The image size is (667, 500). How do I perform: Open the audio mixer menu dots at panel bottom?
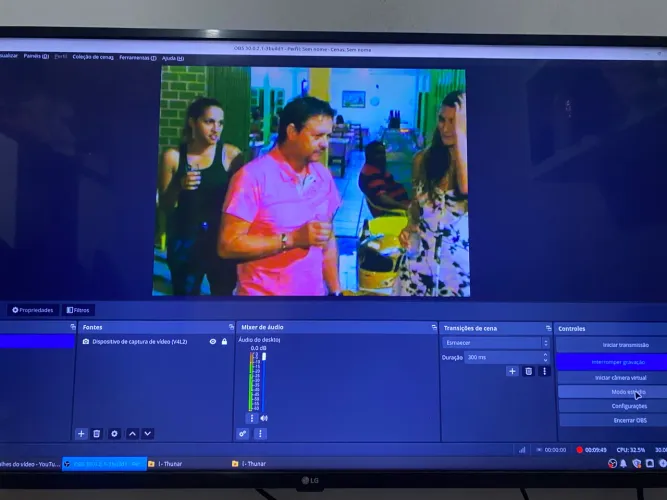(x=260, y=434)
